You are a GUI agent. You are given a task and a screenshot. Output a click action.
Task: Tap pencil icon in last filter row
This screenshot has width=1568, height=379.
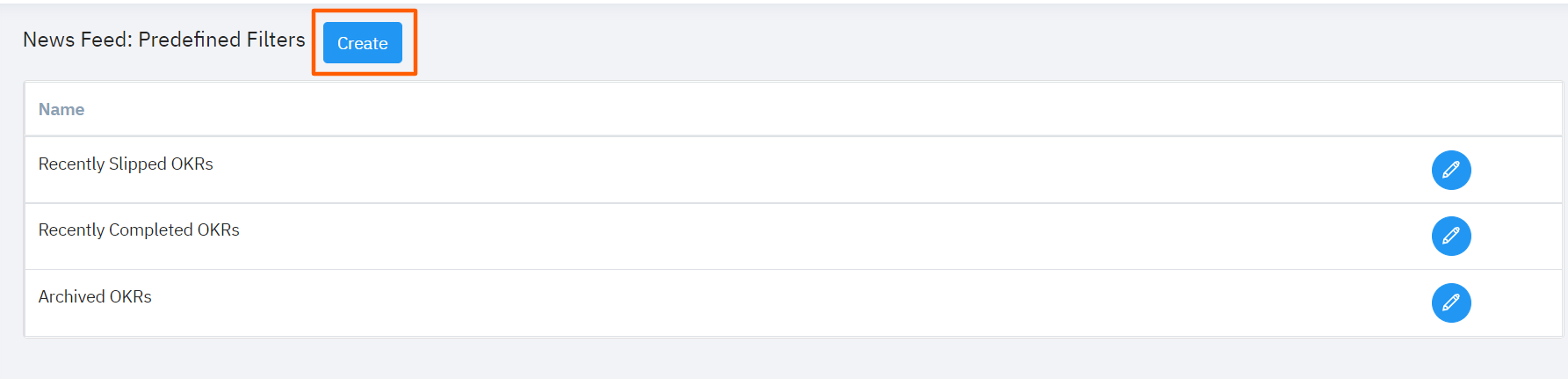1450,302
